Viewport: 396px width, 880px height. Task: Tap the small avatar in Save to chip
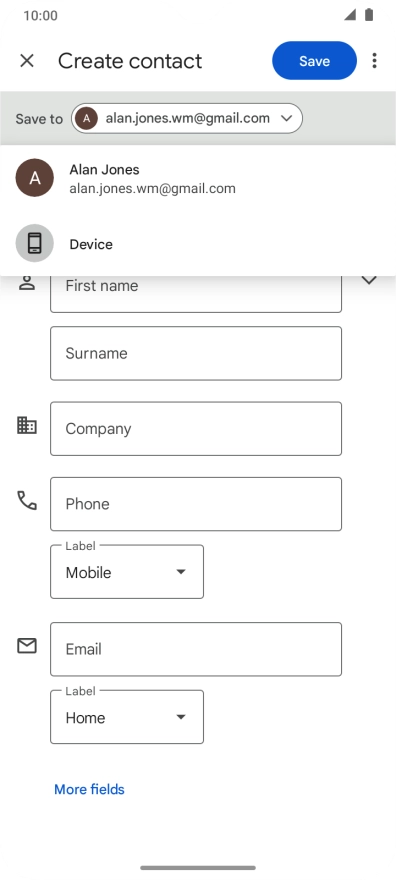coord(86,118)
